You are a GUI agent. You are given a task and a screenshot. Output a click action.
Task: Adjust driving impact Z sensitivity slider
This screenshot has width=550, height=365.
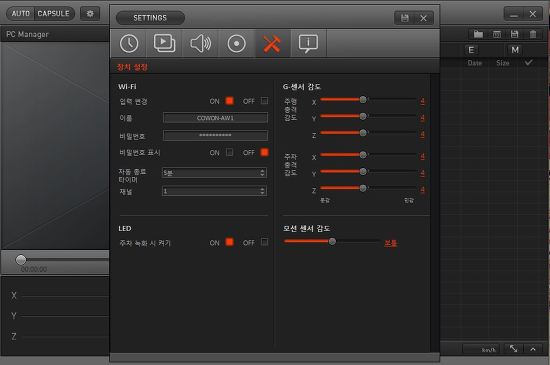[363, 133]
